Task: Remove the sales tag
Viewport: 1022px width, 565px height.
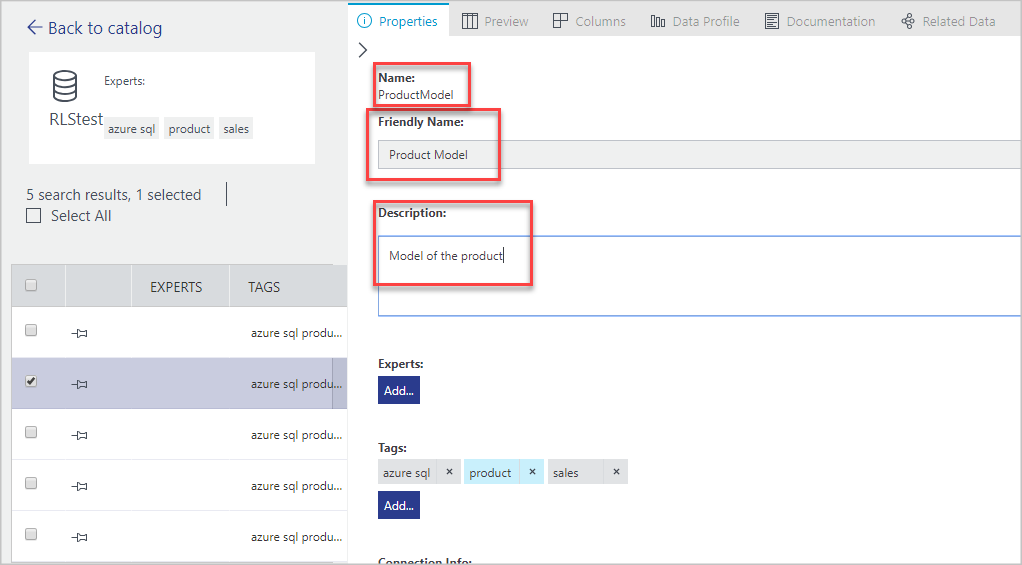Action: (616, 472)
